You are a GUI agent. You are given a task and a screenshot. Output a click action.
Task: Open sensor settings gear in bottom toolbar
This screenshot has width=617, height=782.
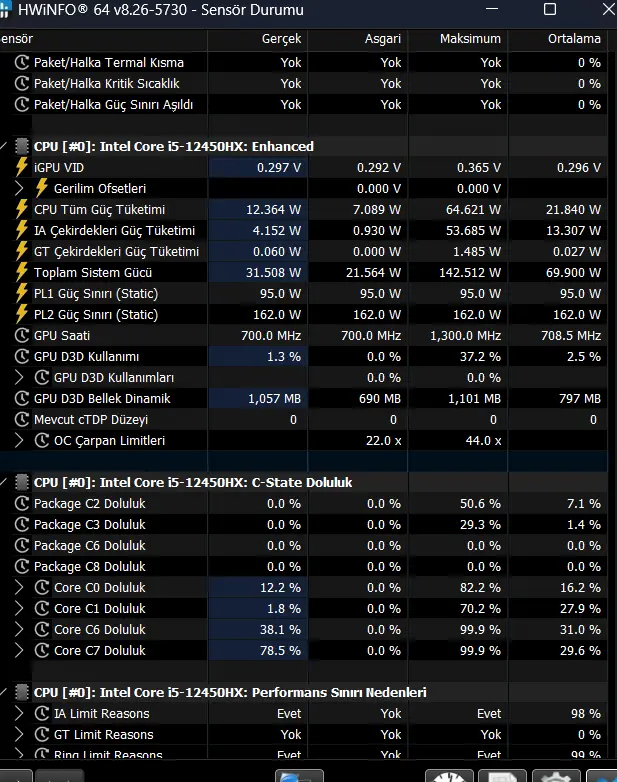[556, 776]
